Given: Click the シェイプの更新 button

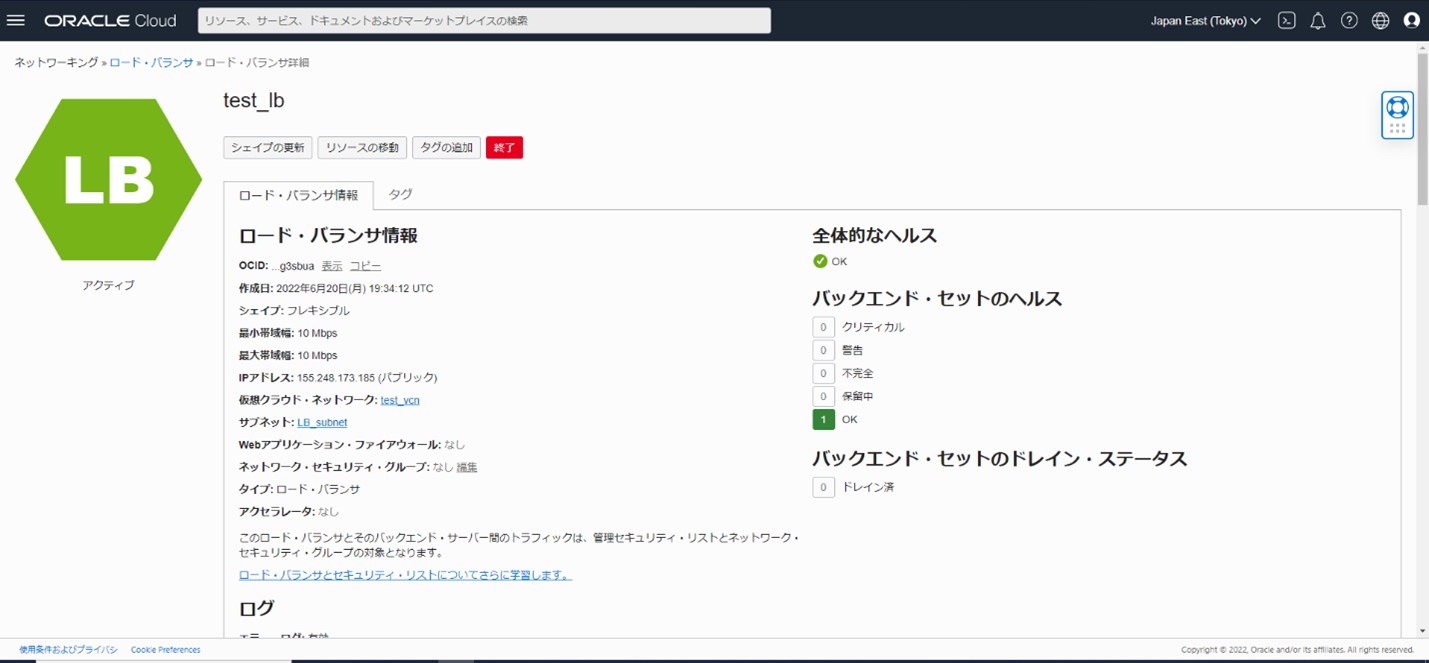Looking at the screenshot, I should coord(267,148).
